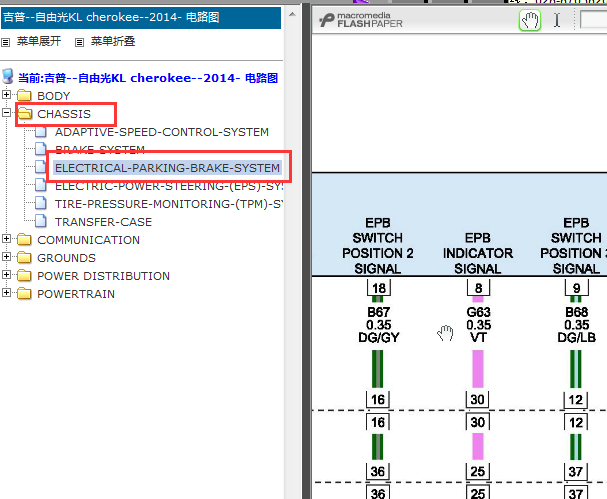Click the tree panel scroll-up arrow

click(292, 14)
